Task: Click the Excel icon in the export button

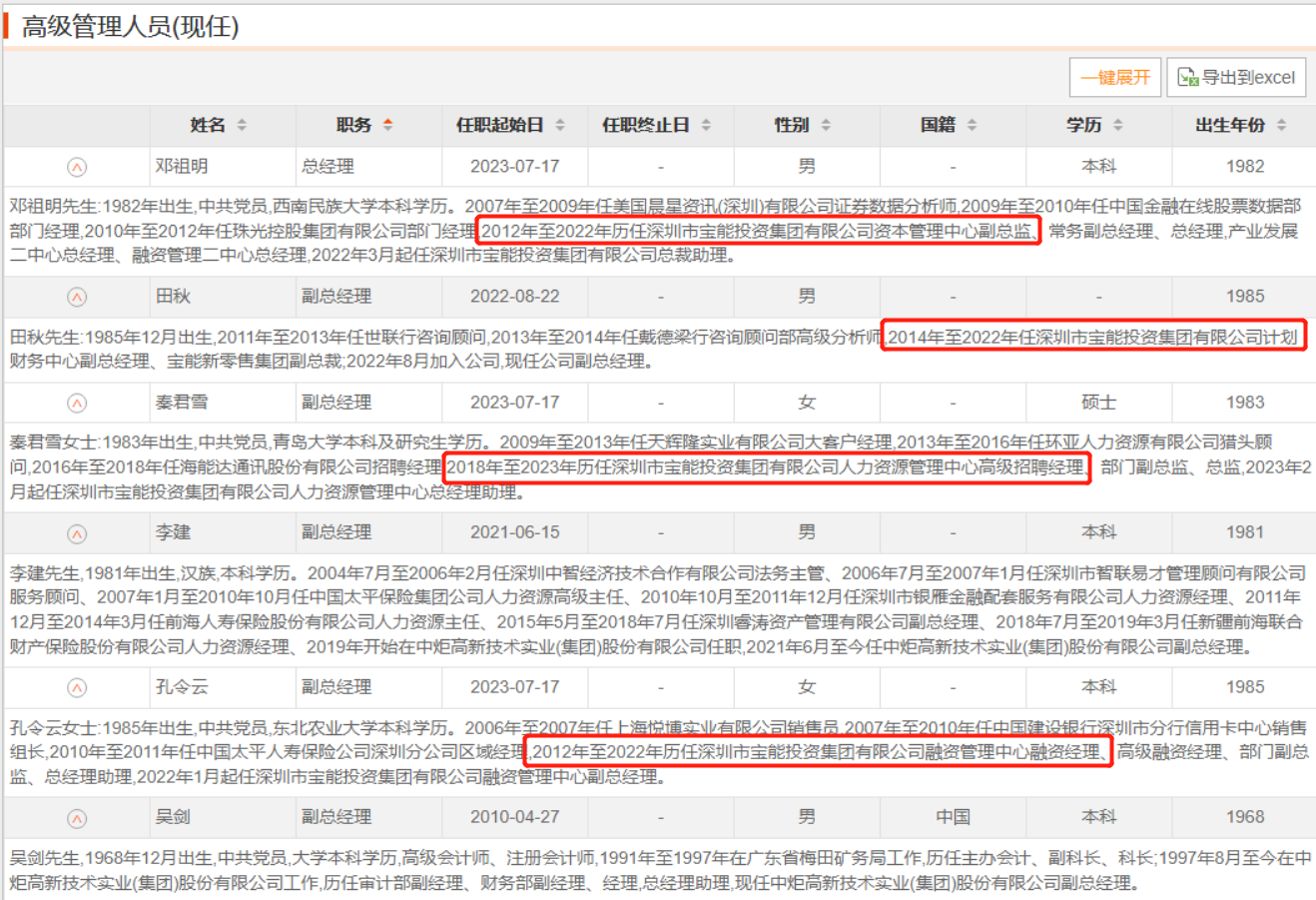Action: tap(1187, 77)
